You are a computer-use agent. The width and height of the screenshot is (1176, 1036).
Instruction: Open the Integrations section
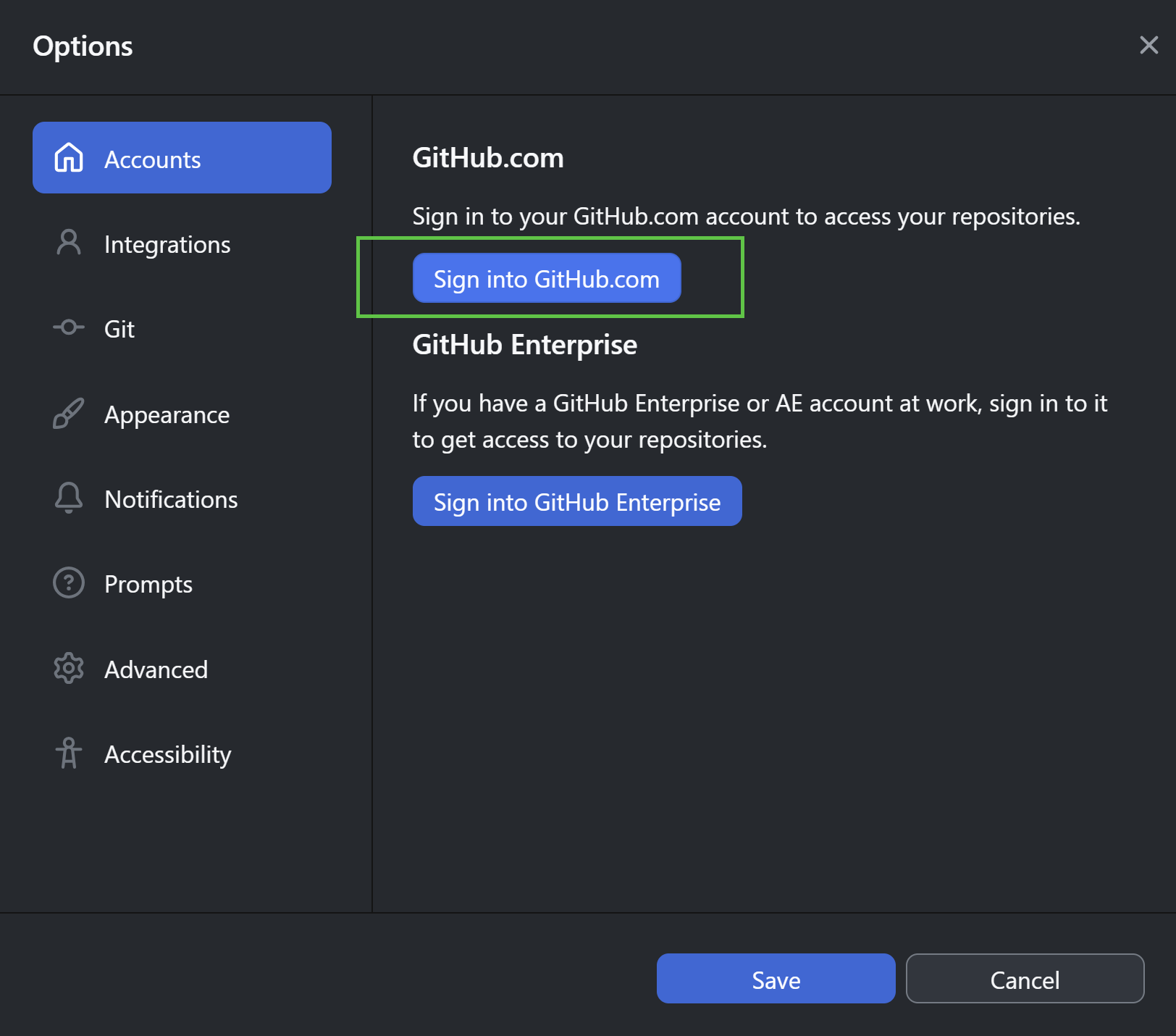click(x=182, y=244)
